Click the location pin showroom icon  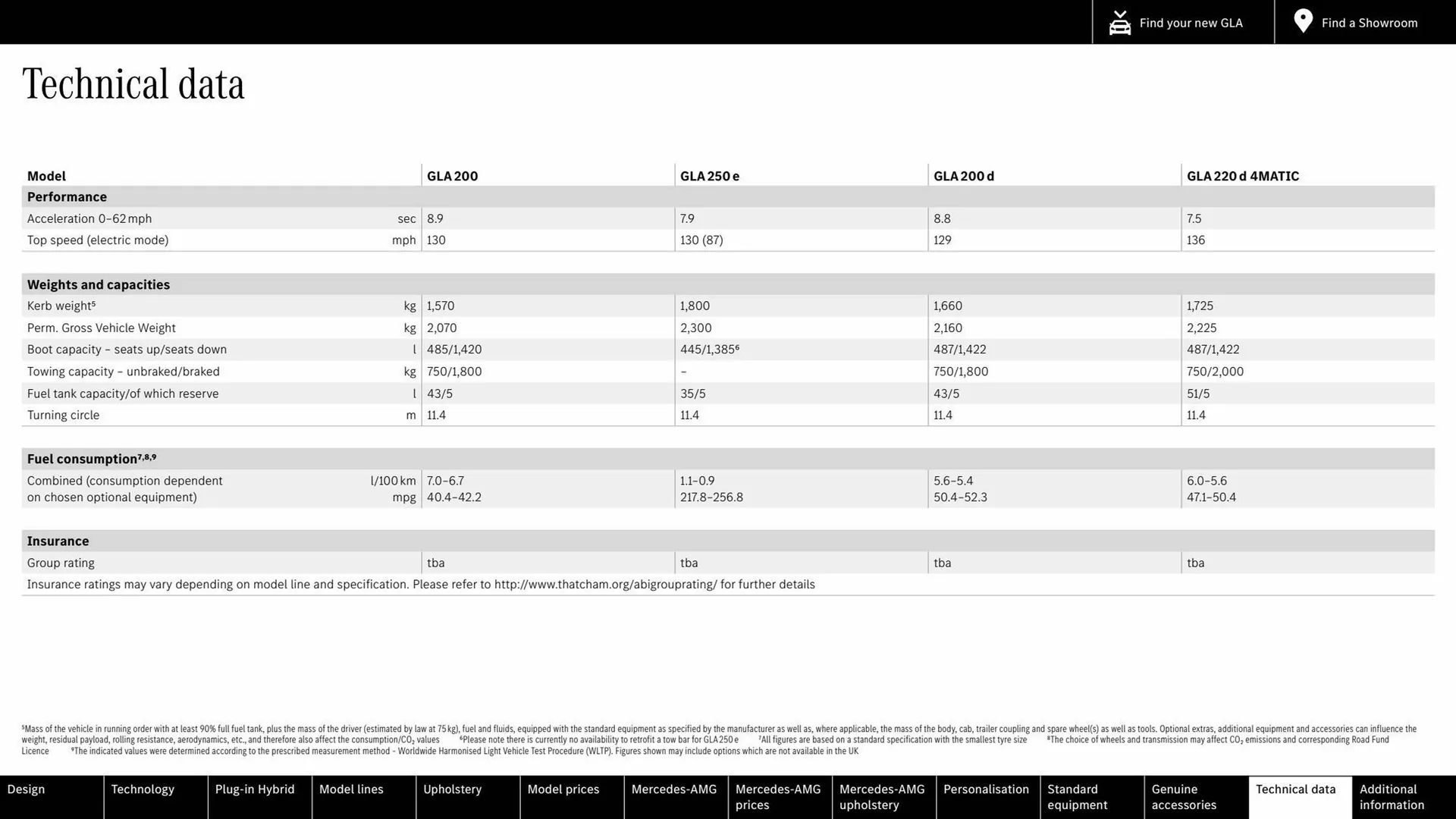click(x=1303, y=22)
